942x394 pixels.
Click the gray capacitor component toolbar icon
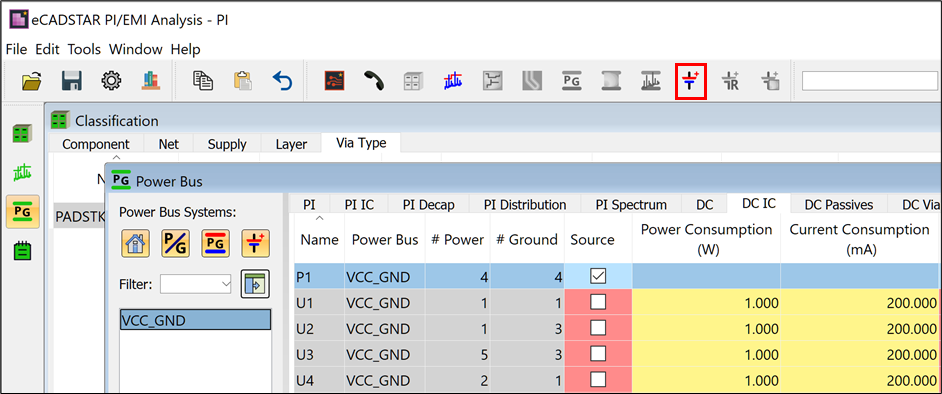(x=770, y=80)
